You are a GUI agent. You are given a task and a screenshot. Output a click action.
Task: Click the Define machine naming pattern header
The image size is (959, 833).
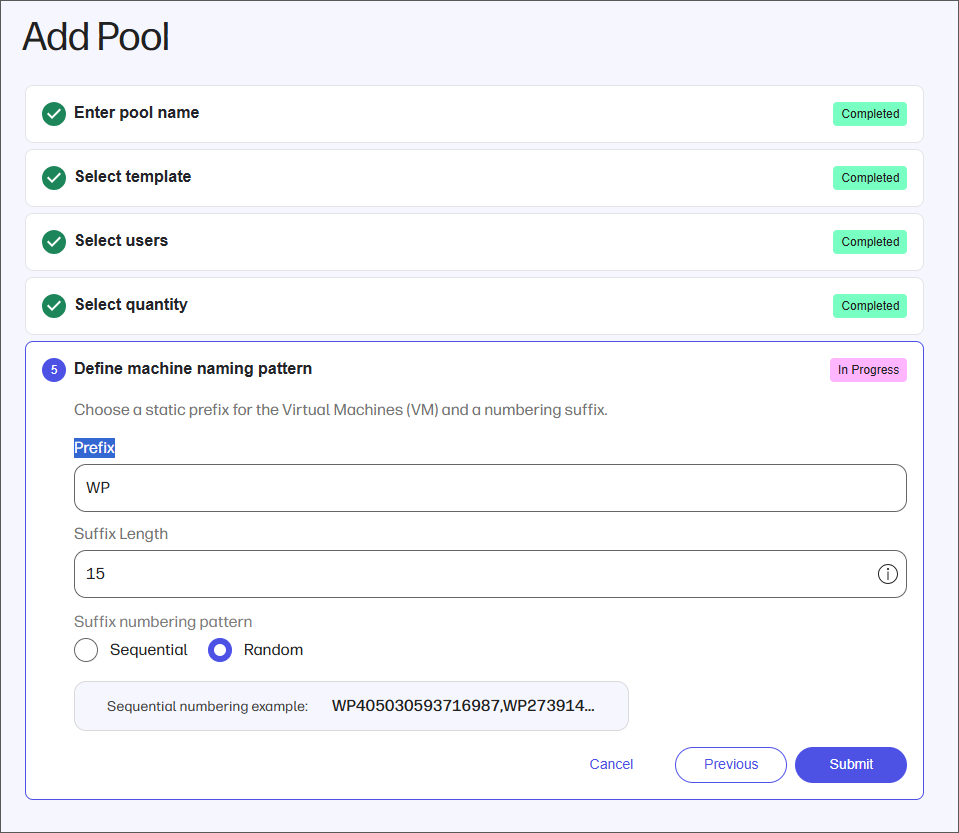[x=193, y=369]
